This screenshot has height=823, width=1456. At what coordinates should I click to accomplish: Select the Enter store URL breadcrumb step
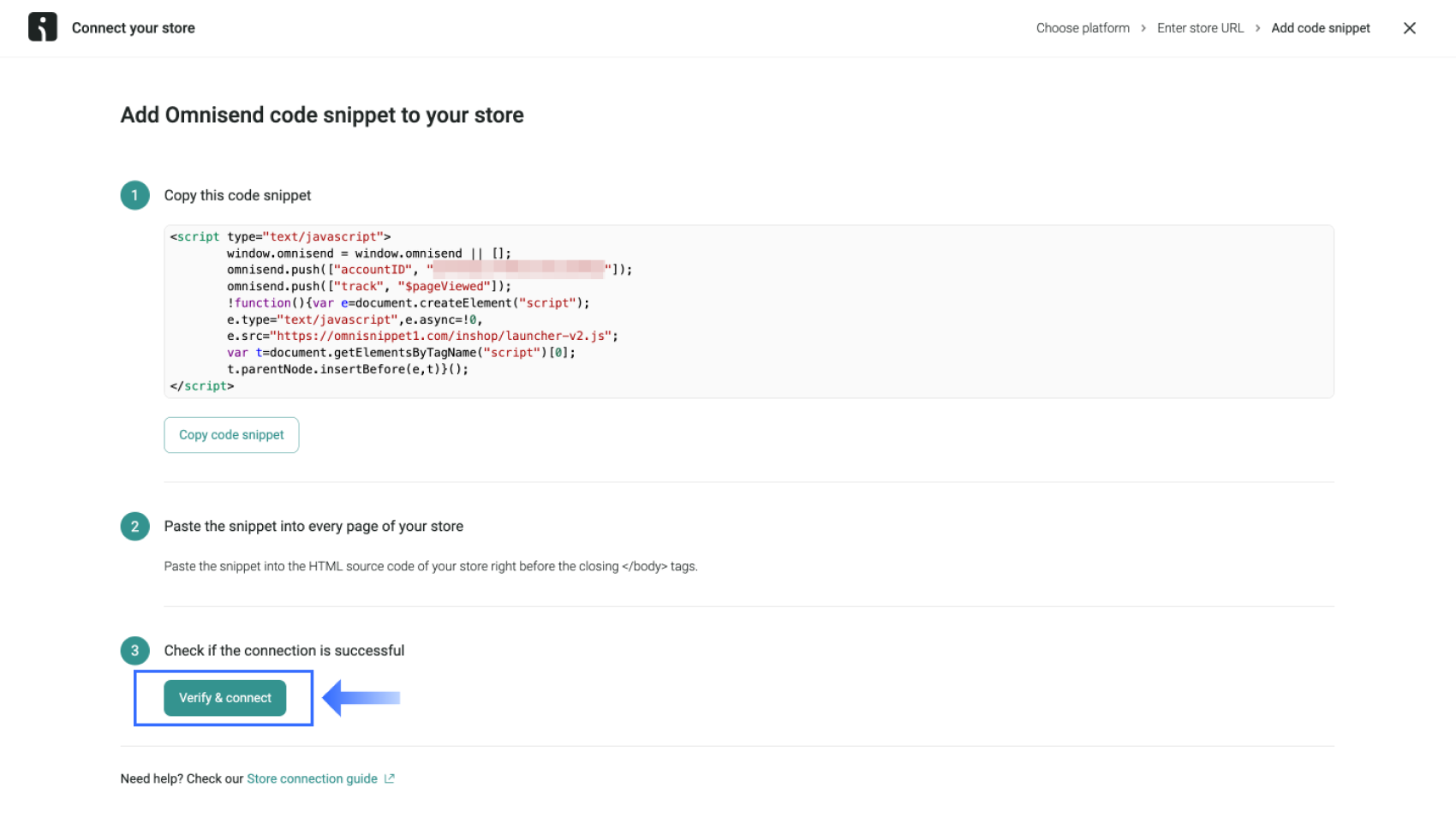coord(1200,27)
